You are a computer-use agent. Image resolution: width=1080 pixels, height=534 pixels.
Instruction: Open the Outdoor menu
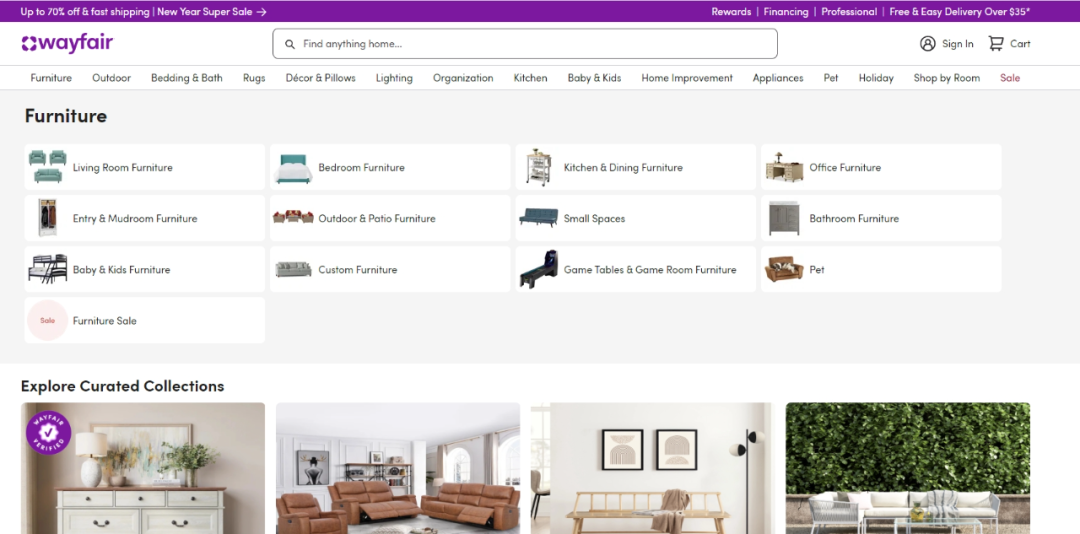(112, 78)
